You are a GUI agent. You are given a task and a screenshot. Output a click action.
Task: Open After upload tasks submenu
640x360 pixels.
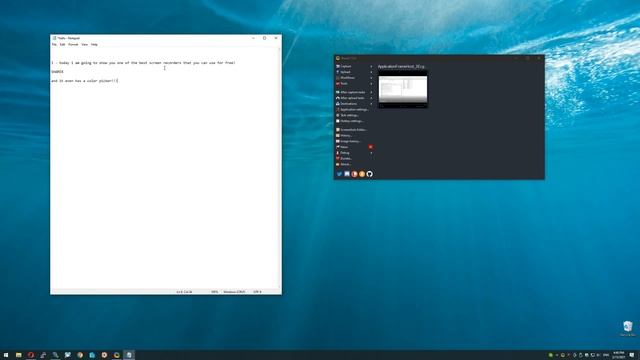click(x=353, y=98)
